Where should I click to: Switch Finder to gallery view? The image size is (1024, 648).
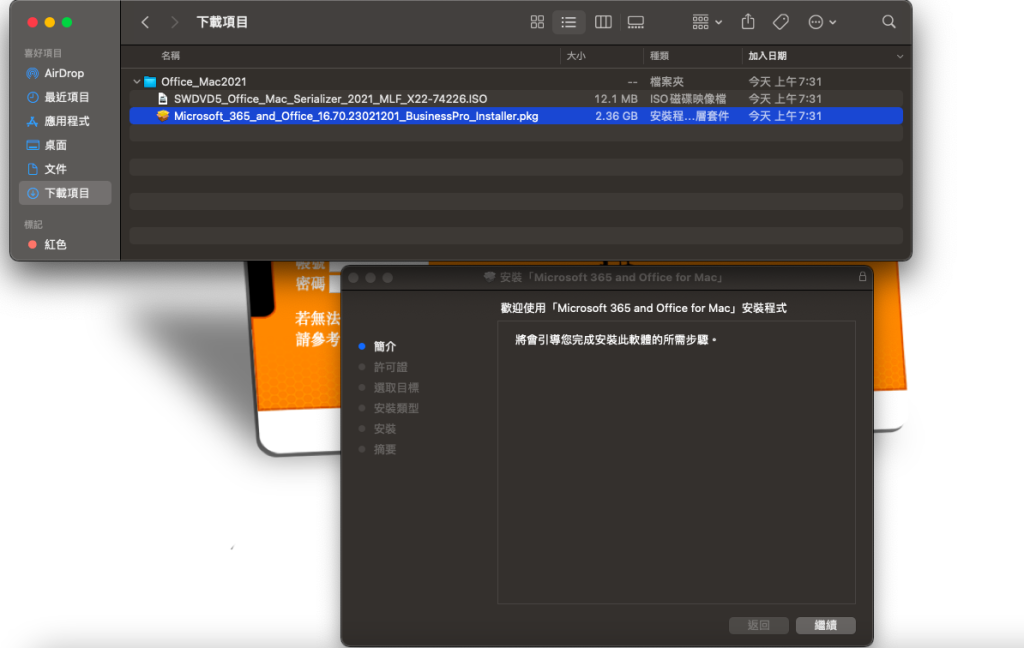pos(635,22)
